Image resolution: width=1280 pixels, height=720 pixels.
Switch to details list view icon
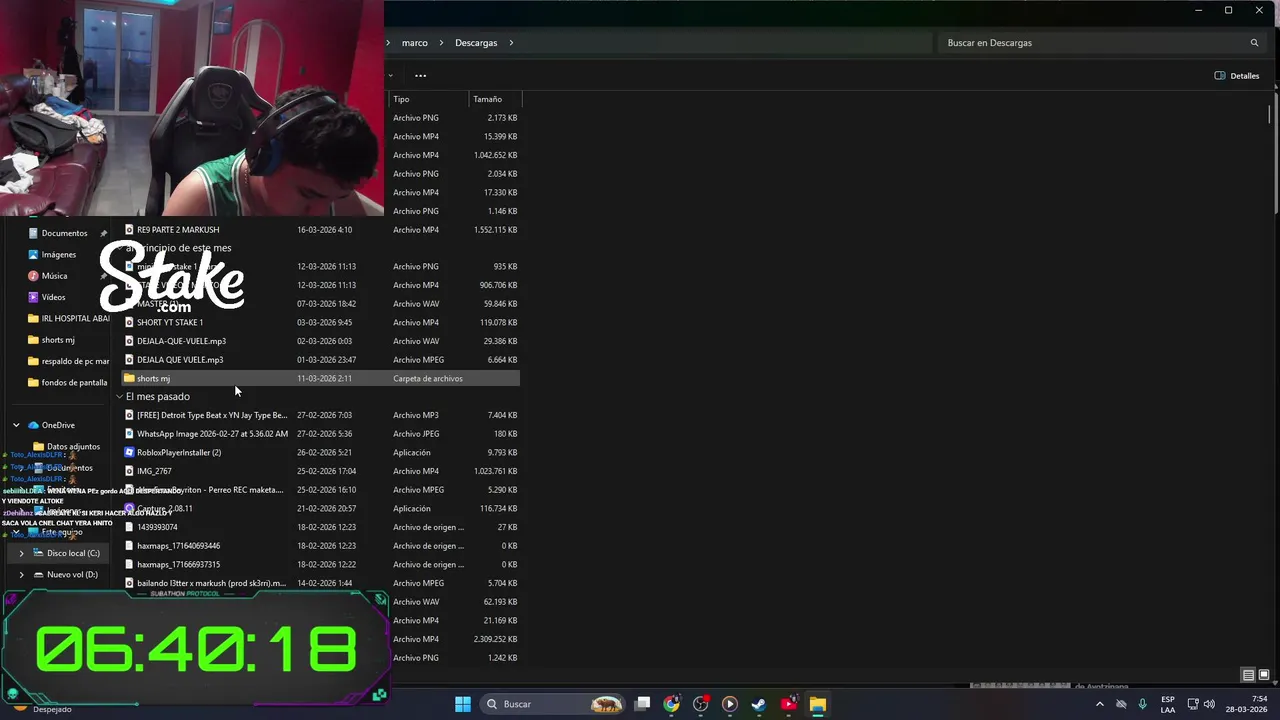[x=1248, y=675]
